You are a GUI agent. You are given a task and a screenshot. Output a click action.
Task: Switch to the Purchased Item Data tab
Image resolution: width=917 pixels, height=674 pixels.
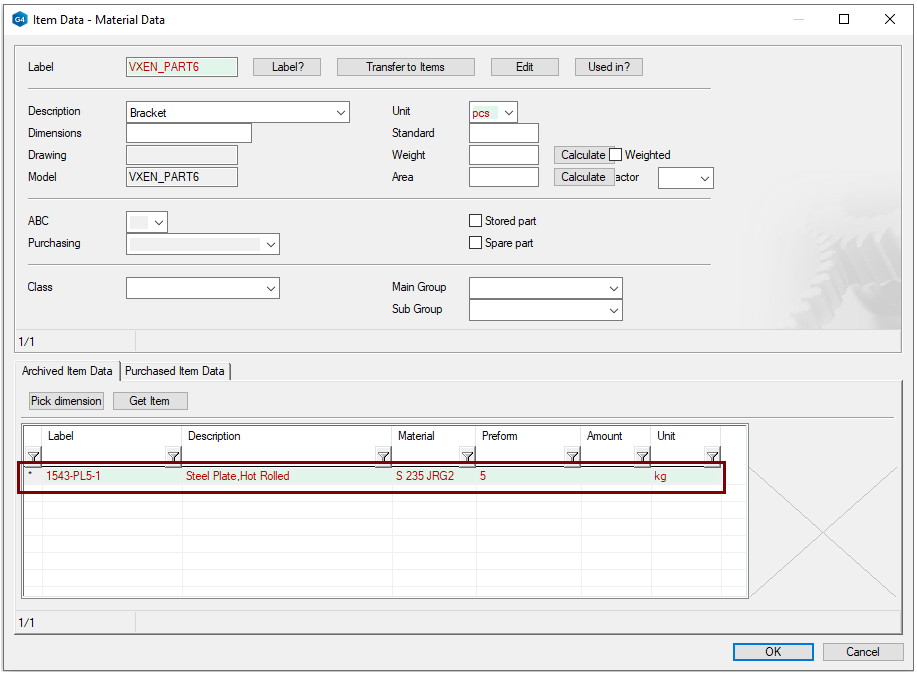175,371
